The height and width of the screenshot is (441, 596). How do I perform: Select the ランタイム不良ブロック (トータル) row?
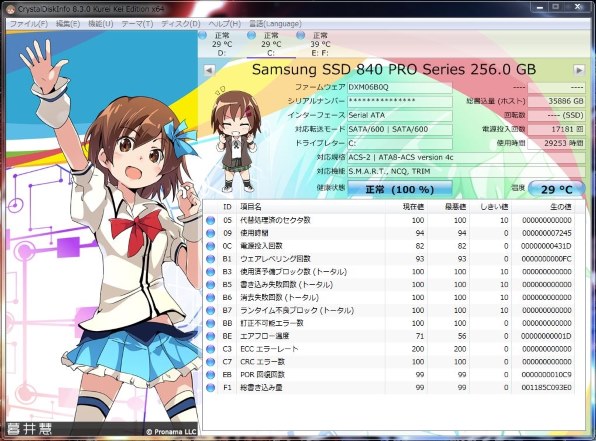click(389, 311)
